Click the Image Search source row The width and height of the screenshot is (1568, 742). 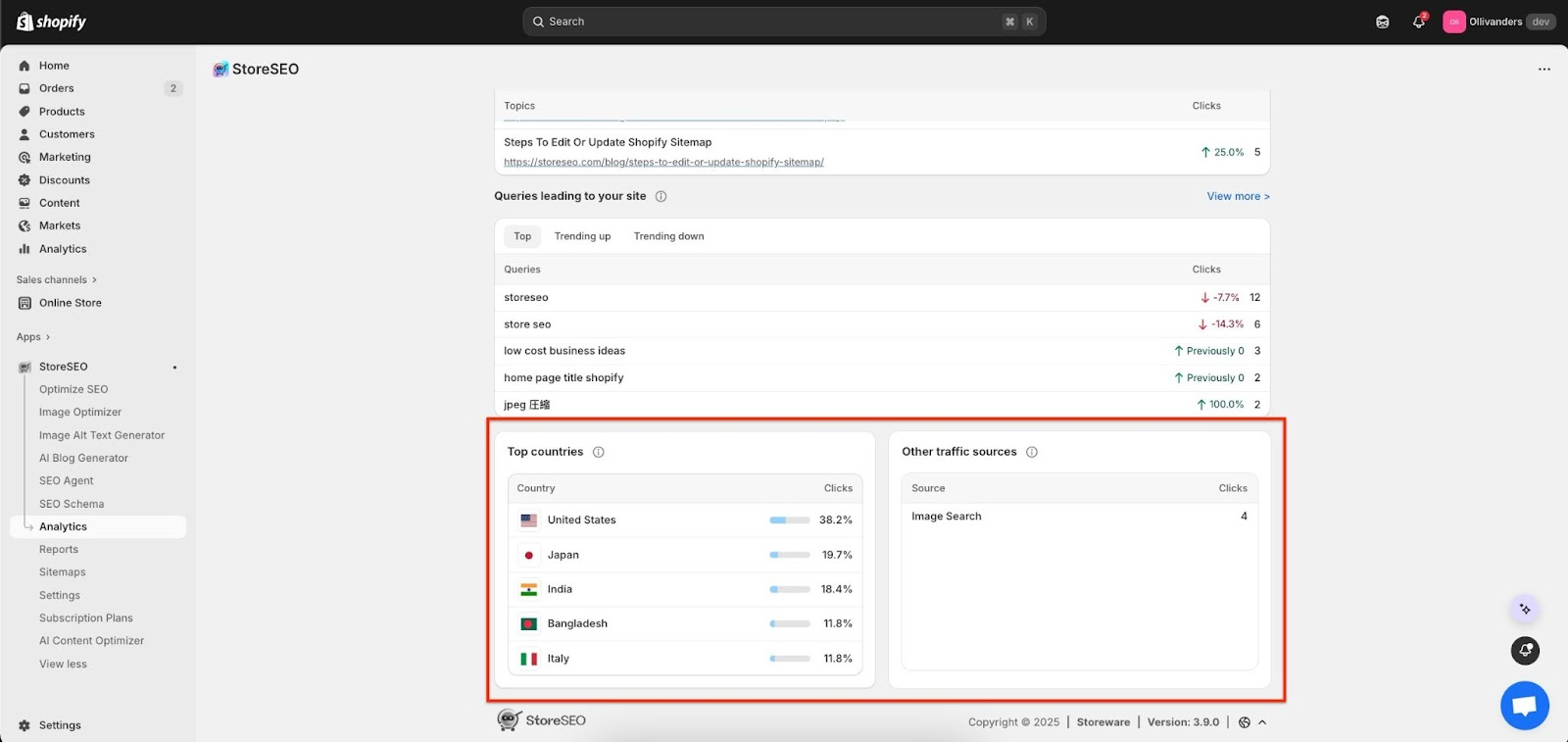(x=1079, y=517)
